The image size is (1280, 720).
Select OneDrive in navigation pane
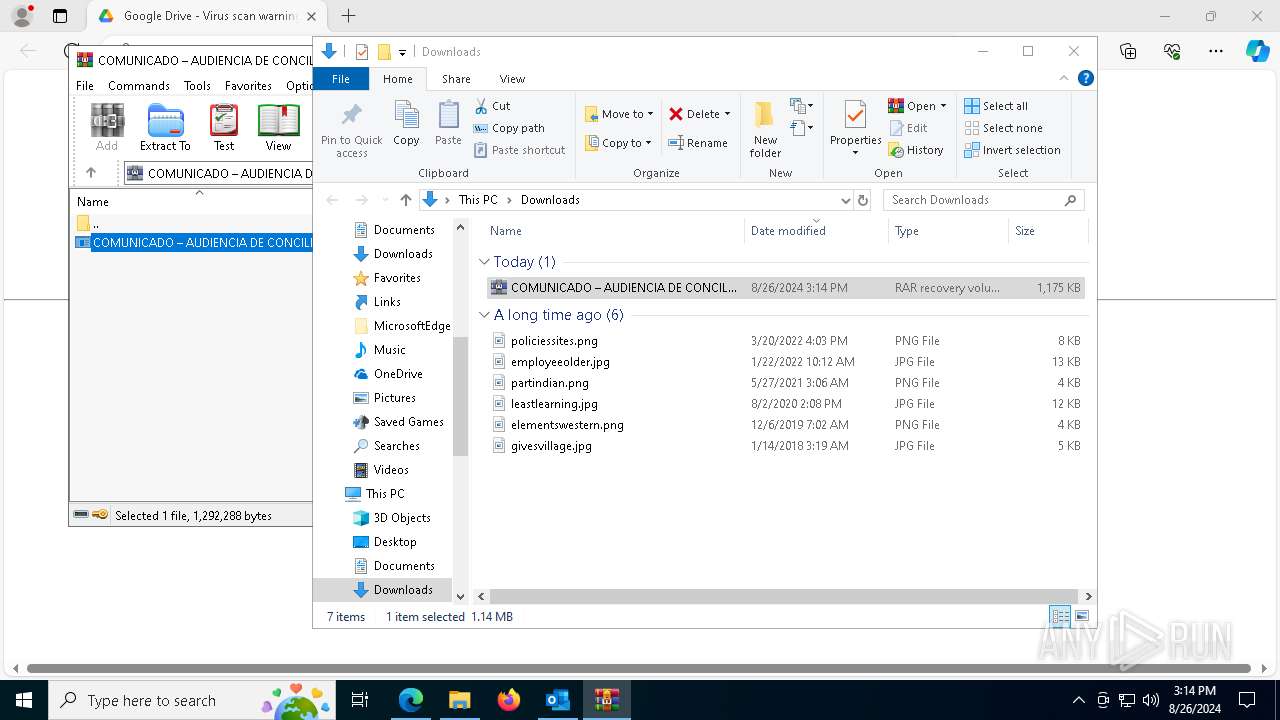(398, 374)
